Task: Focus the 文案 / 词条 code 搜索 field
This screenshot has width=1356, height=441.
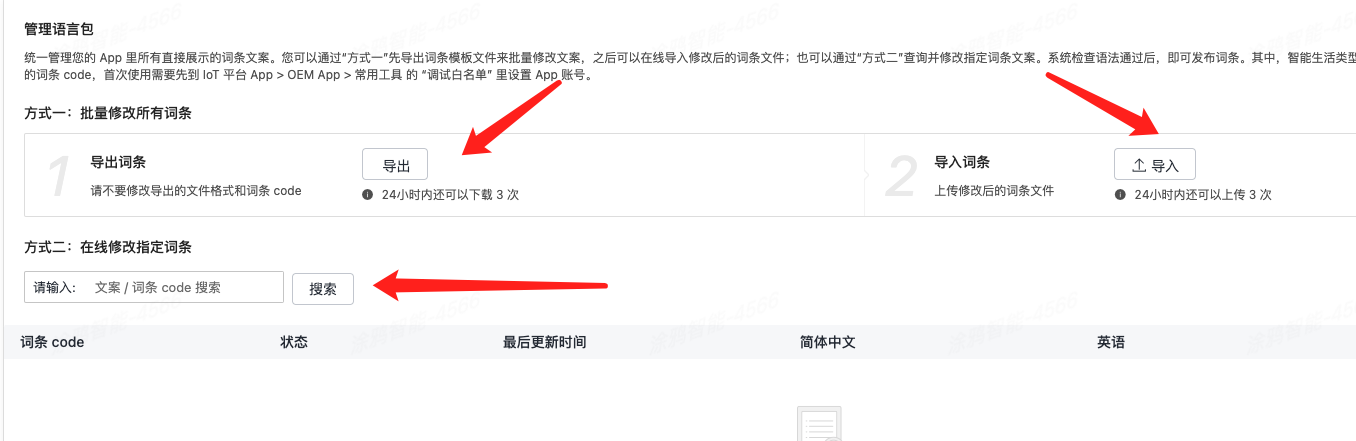Action: pos(184,287)
